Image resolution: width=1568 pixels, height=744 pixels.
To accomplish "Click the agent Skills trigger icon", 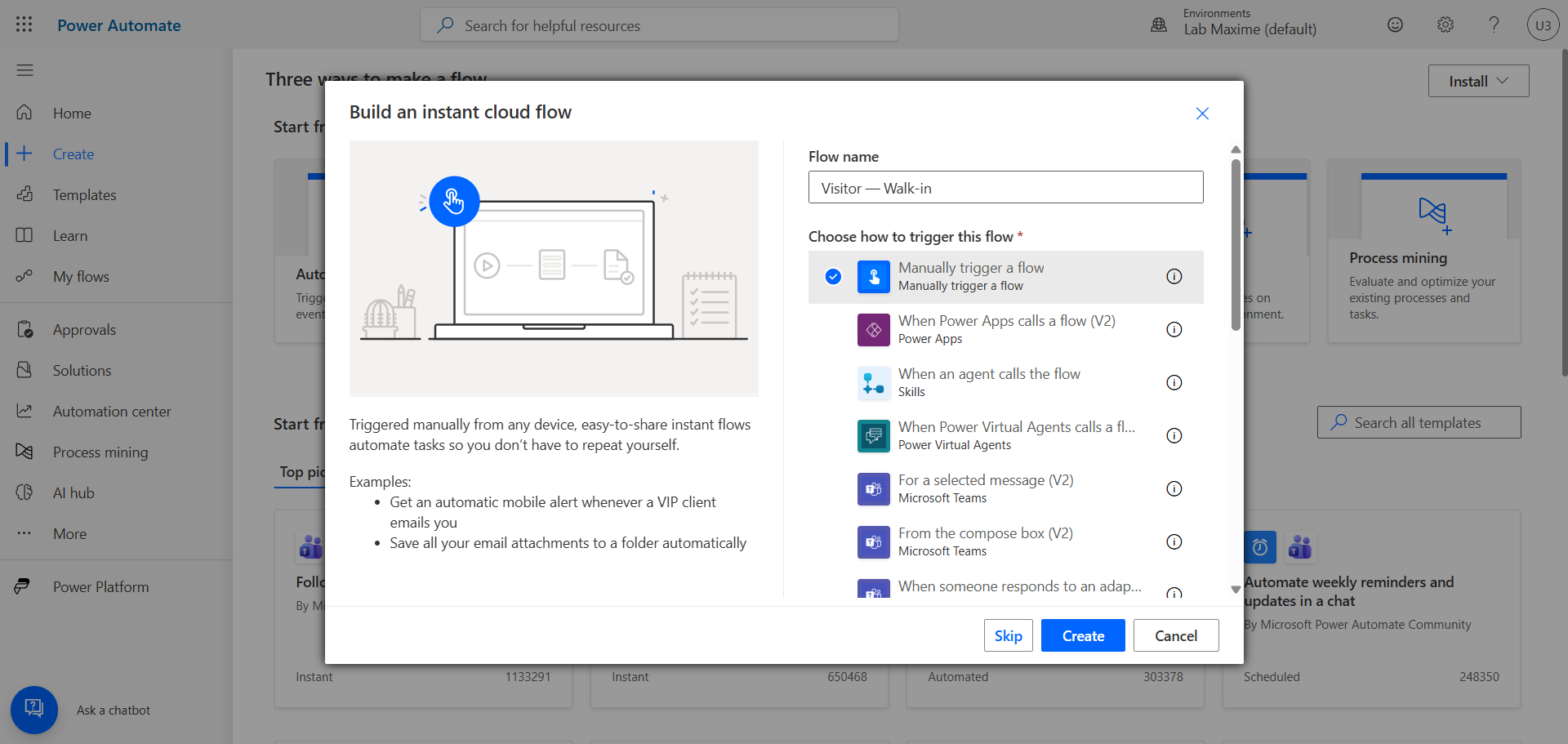I will click(874, 383).
